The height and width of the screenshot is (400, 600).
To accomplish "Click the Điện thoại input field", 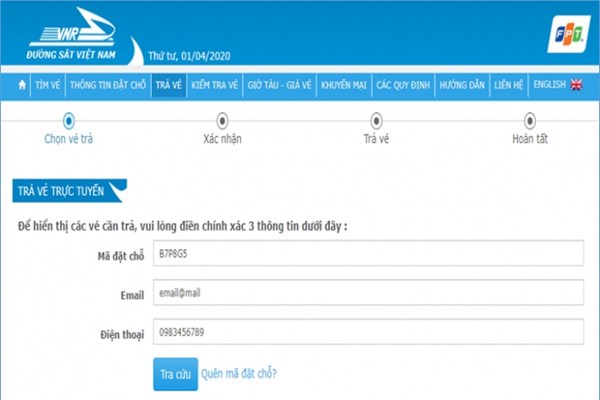I will [368, 331].
